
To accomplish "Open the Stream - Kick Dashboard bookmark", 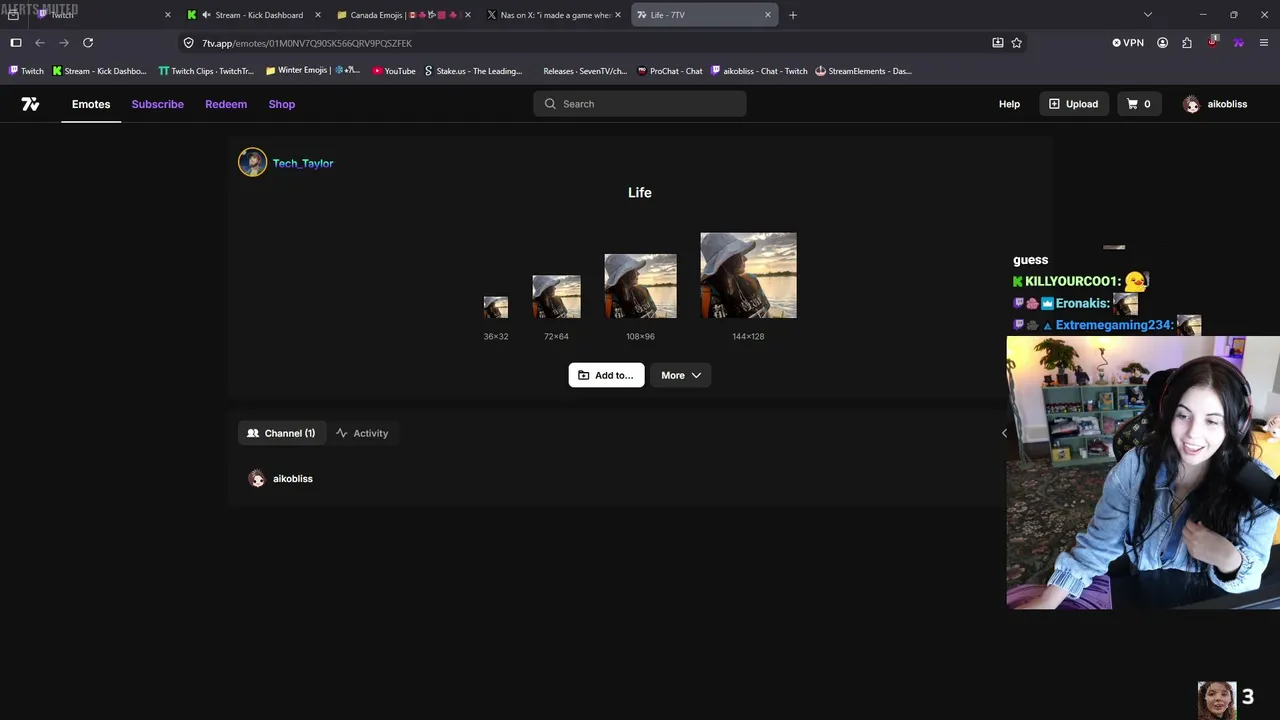I will click(x=99, y=71).
